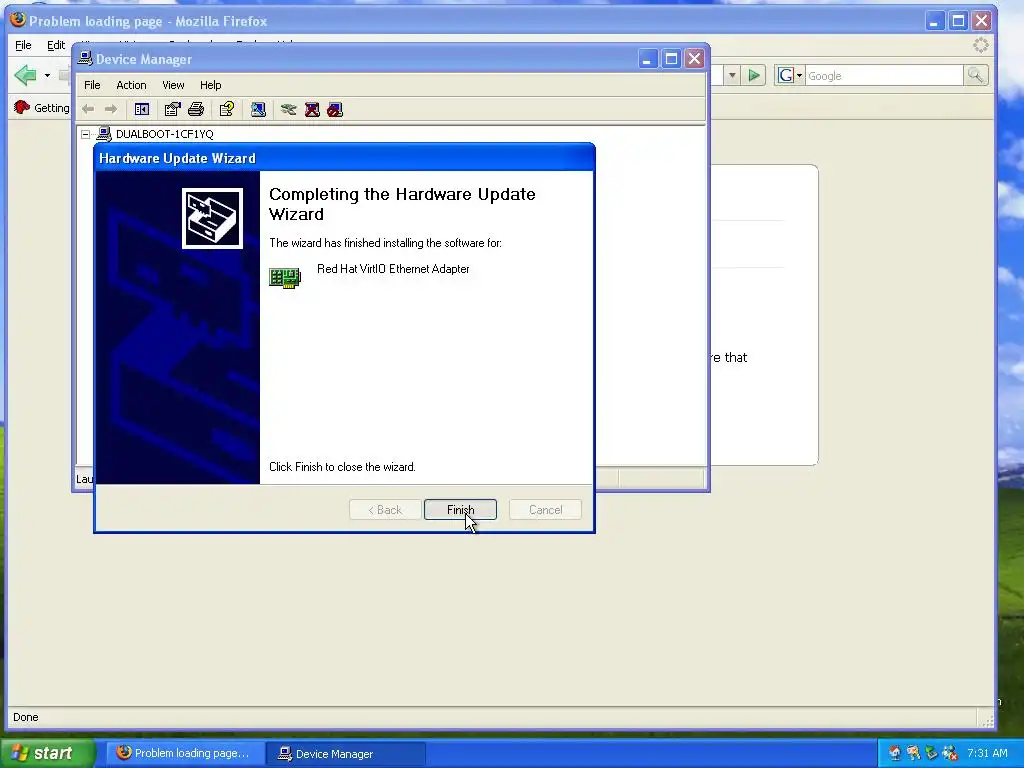Select DUALBOOT-1CF1YQ computer in tree
Image resolution: width=1024 pixels, height=768 pixels.
(x=165, y=134)
